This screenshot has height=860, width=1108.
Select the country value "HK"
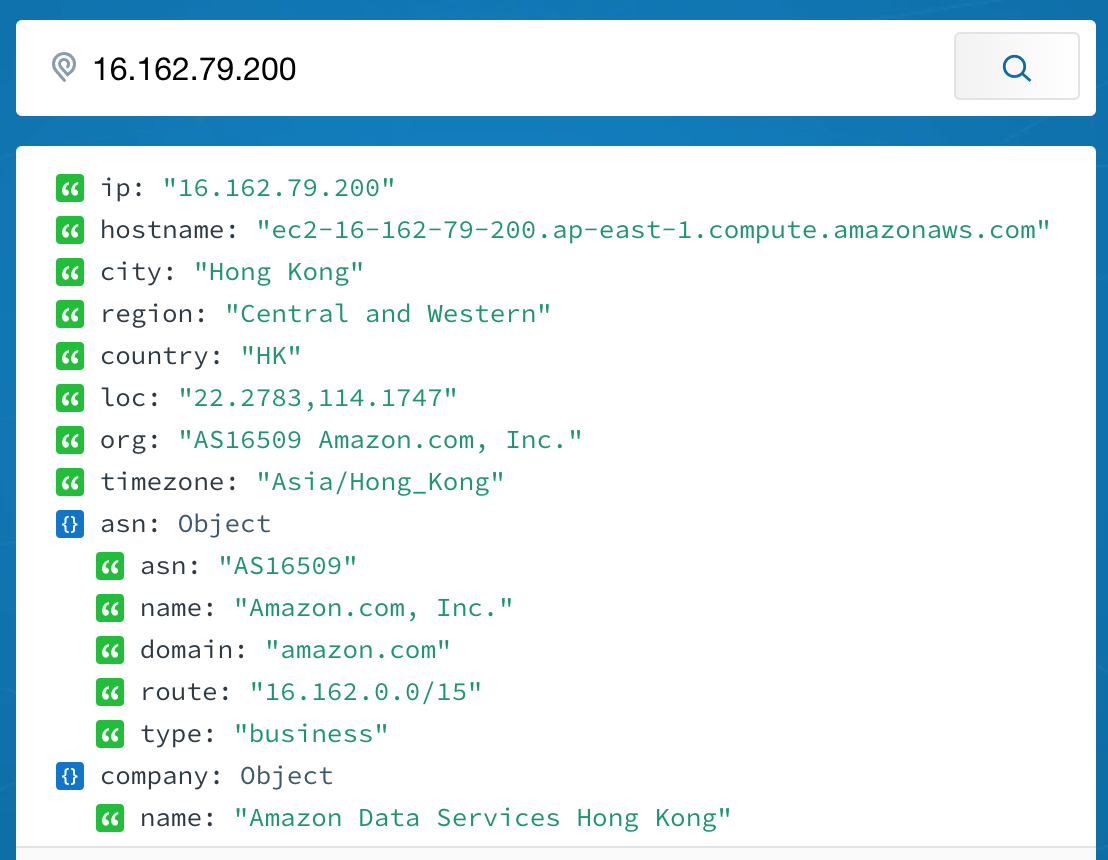pyautogui.click(x=271, y=356)
